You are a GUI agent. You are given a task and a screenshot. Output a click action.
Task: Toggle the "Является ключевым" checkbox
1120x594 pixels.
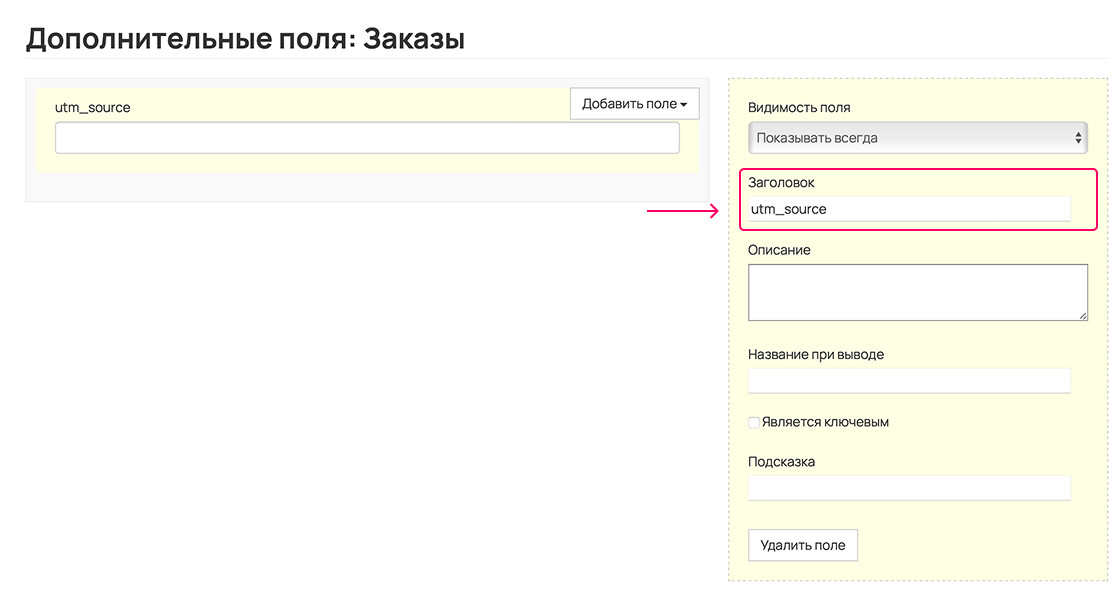(754, 422)
